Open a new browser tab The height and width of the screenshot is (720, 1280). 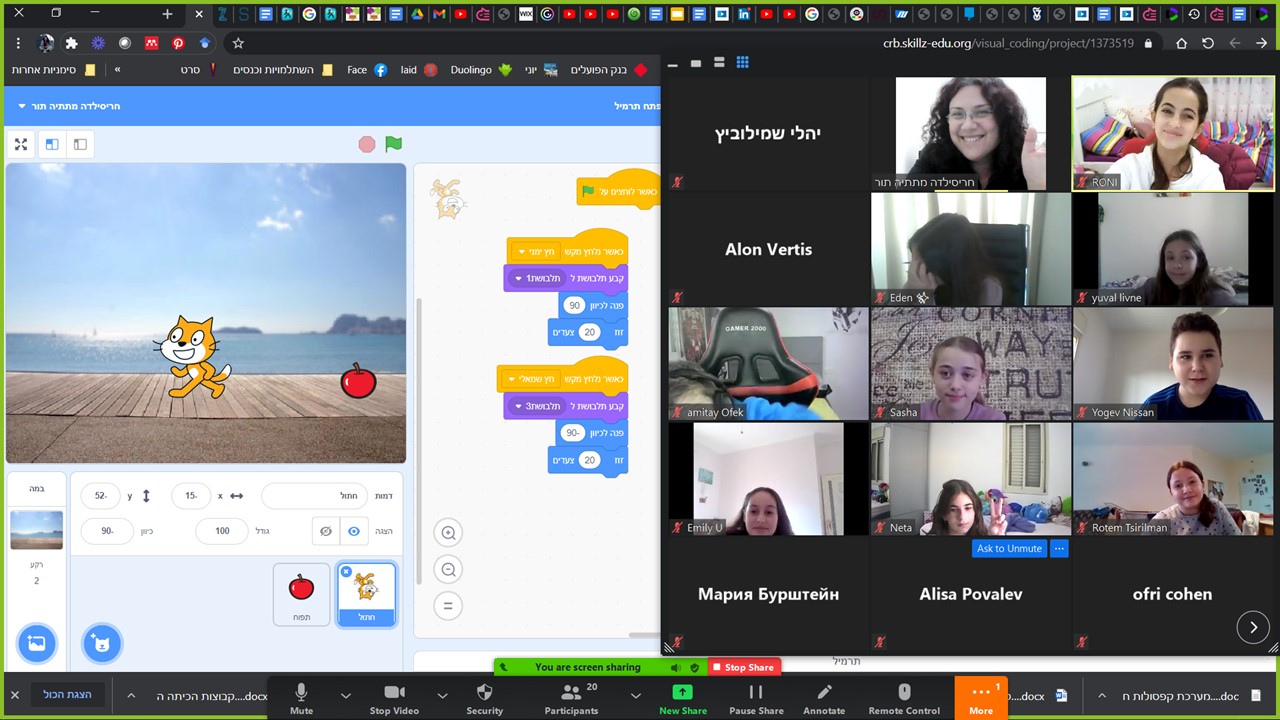click(167, 14)
